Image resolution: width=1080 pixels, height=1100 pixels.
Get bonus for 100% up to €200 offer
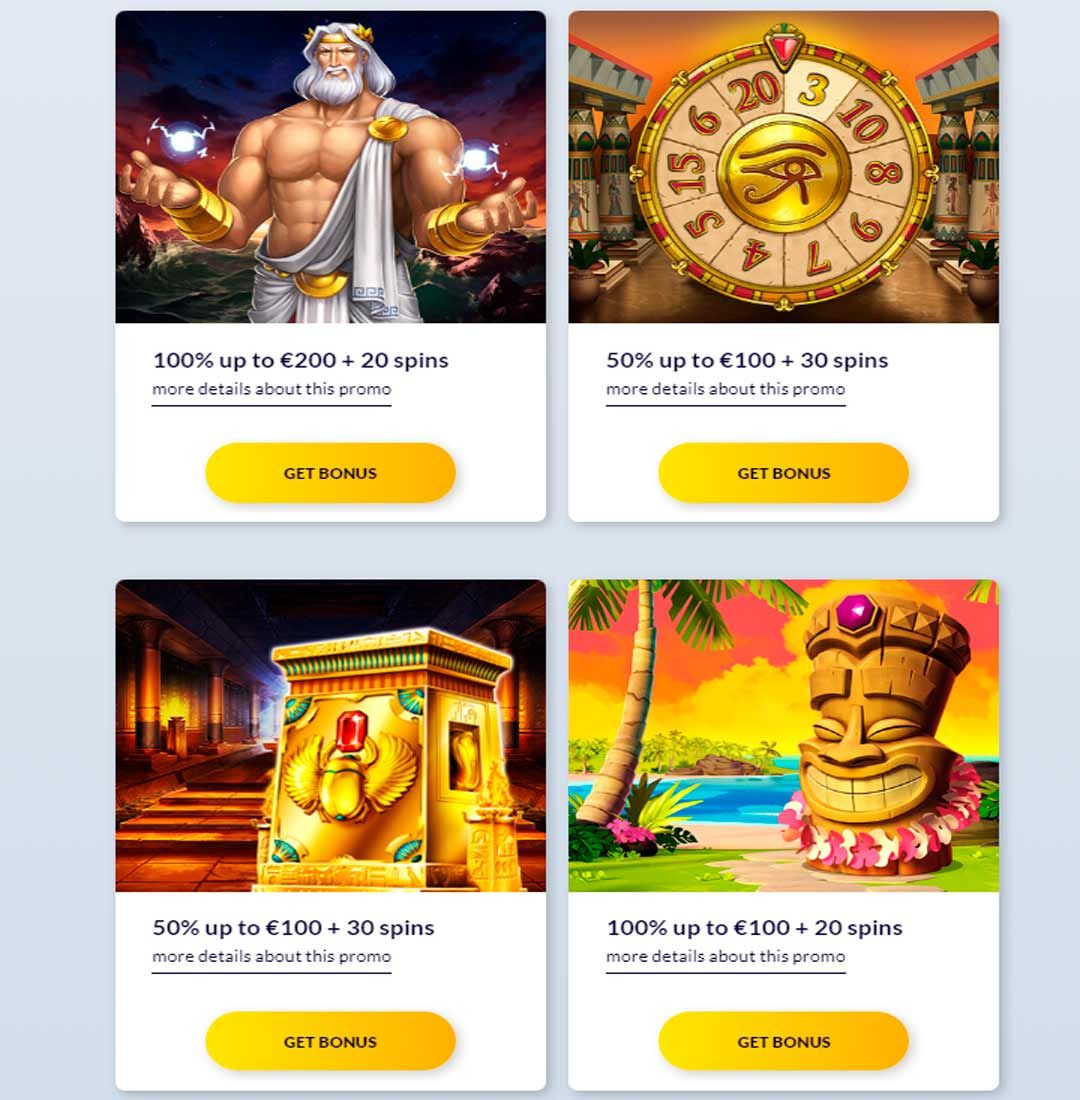[x=331, y=473]
